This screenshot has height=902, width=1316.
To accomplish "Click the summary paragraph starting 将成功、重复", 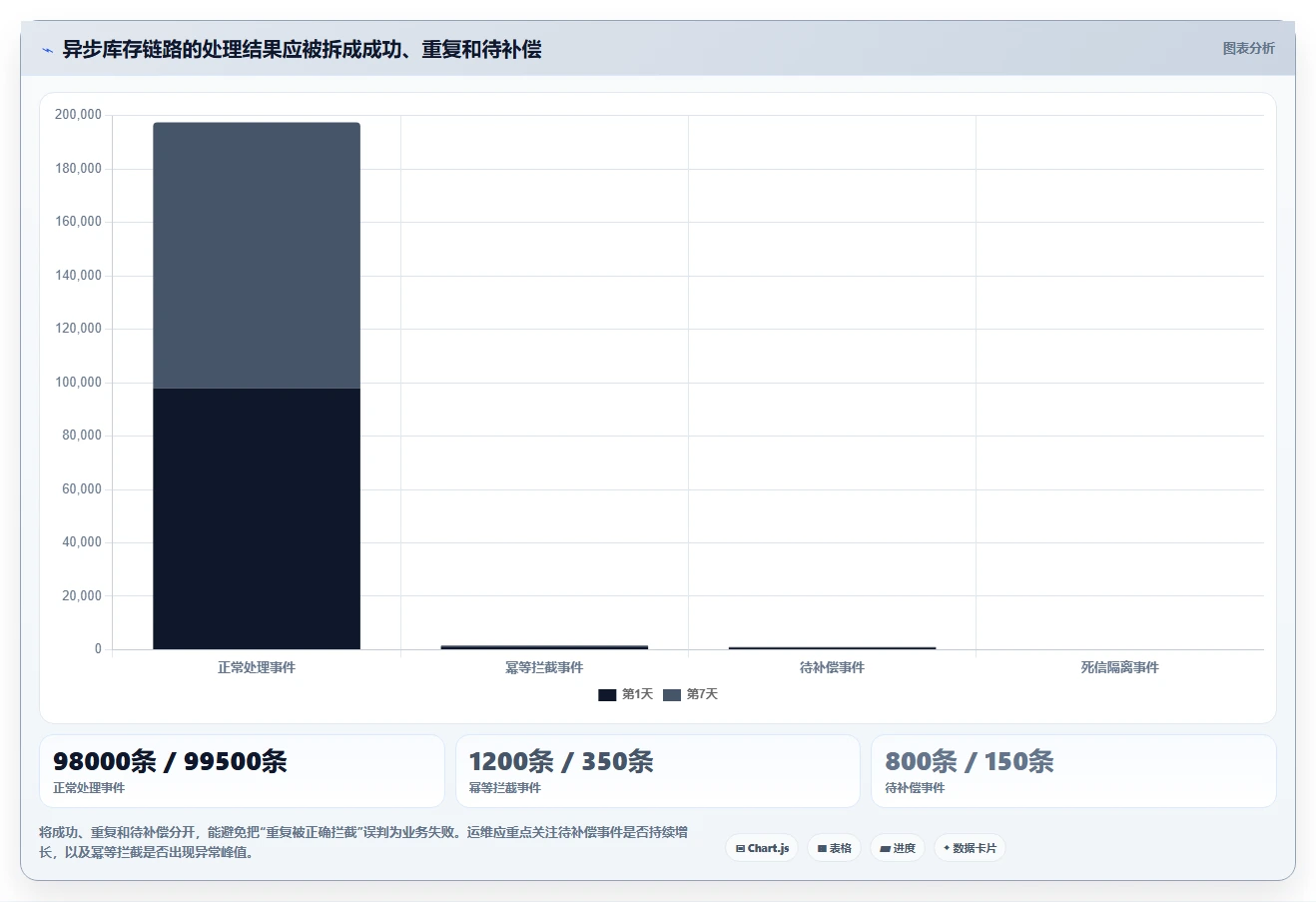I will pos(363,842).
